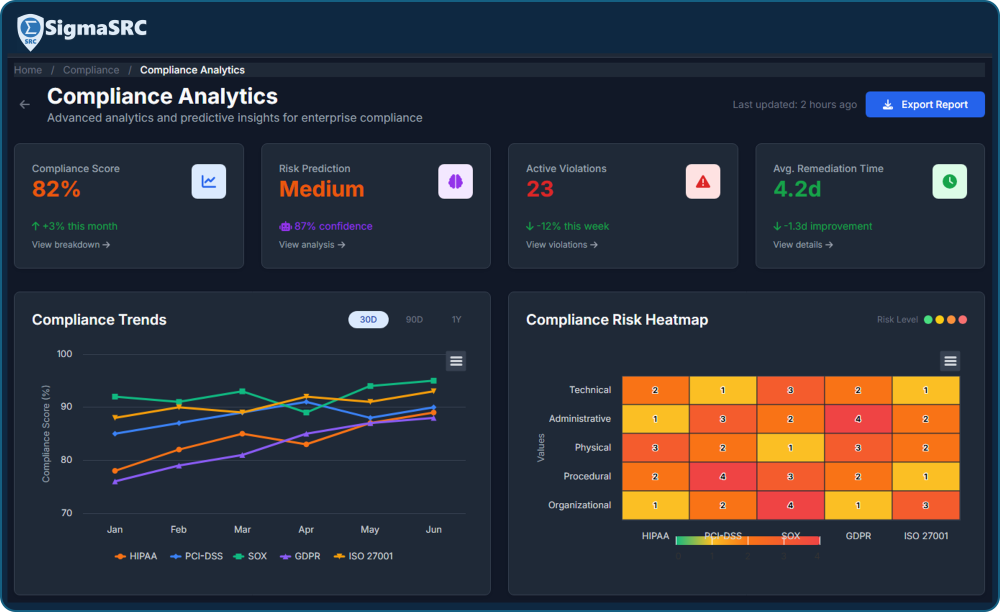Click the Administrative GDPR heatmap cell
The image size is (1000, 612).
coord(858,419)
